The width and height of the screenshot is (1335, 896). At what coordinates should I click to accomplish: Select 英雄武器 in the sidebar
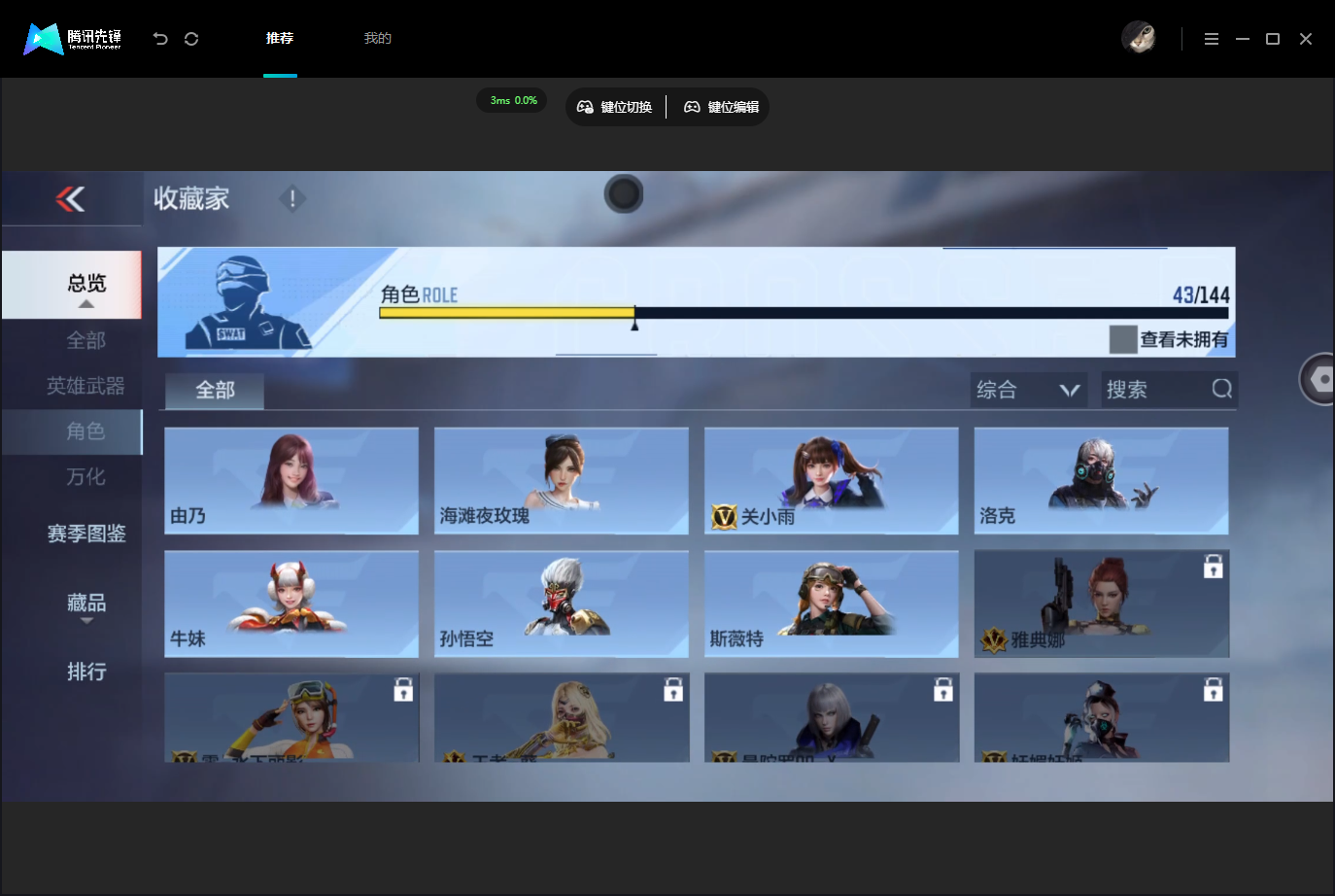[x=86, y=386]
